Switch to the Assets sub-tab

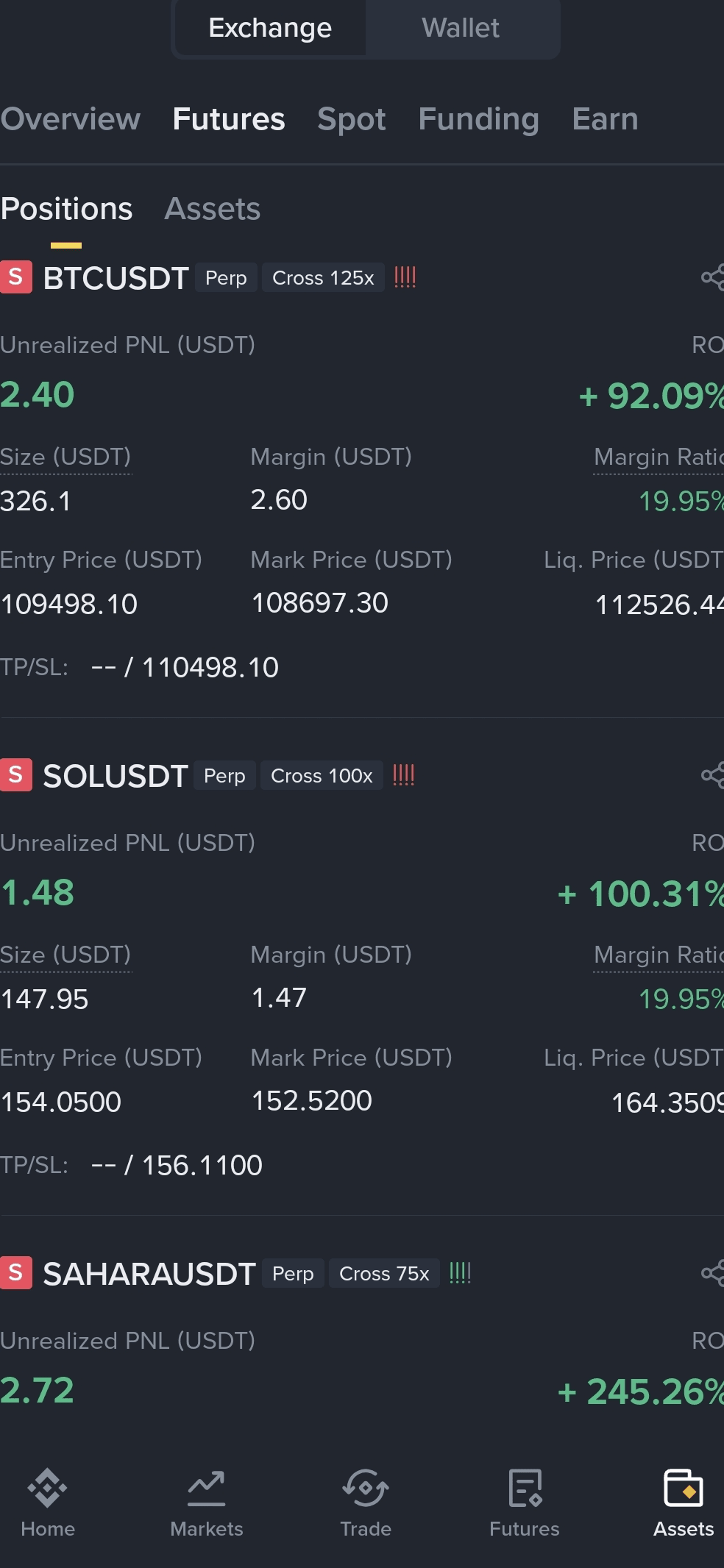pyautogui.click(x=213, y=209)
